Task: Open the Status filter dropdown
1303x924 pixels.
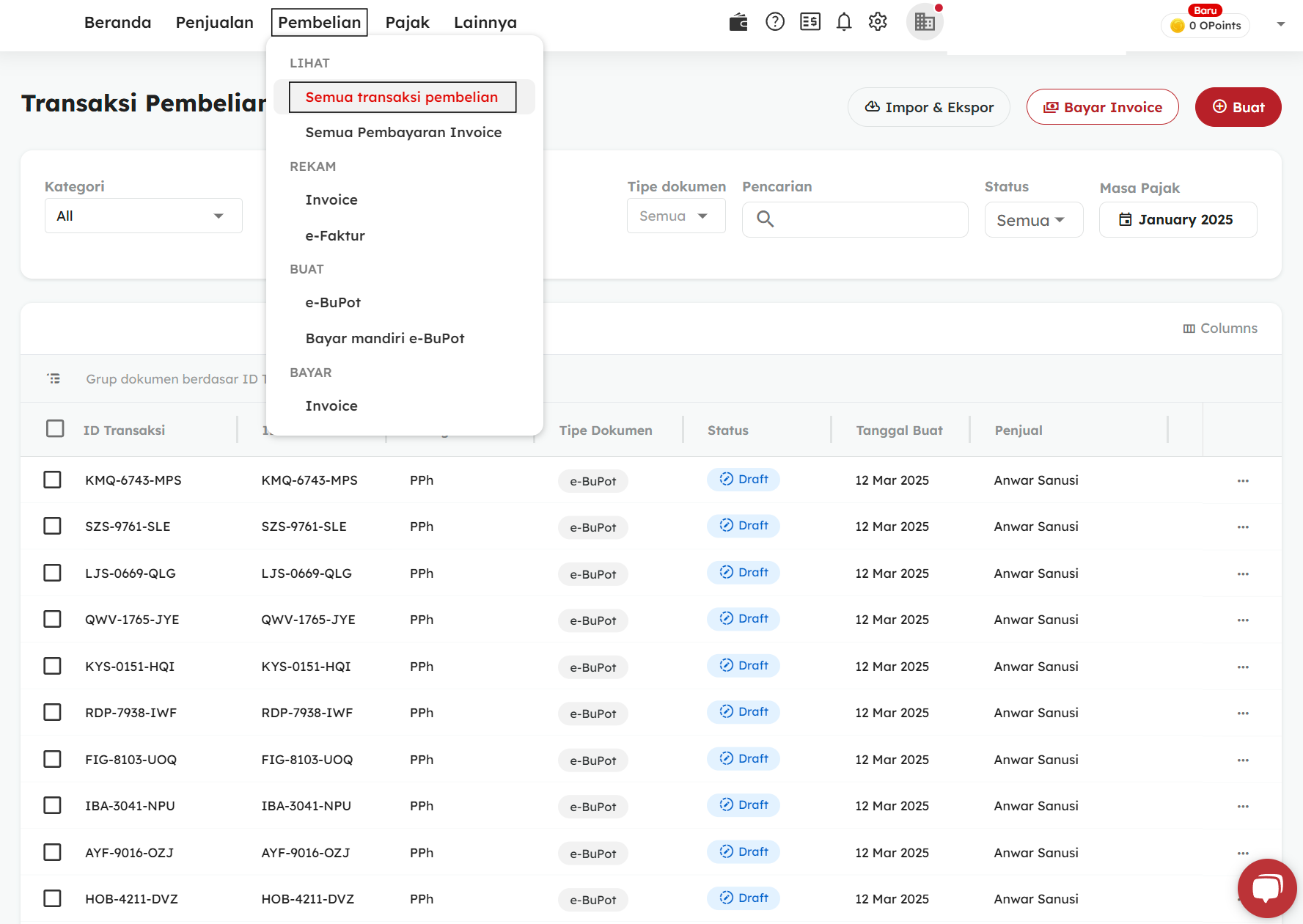Action: tap(1033, 220)
